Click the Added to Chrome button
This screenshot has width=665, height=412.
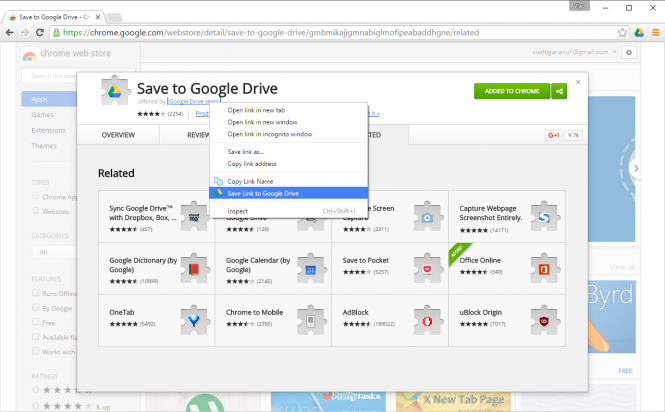coord(512,91)
